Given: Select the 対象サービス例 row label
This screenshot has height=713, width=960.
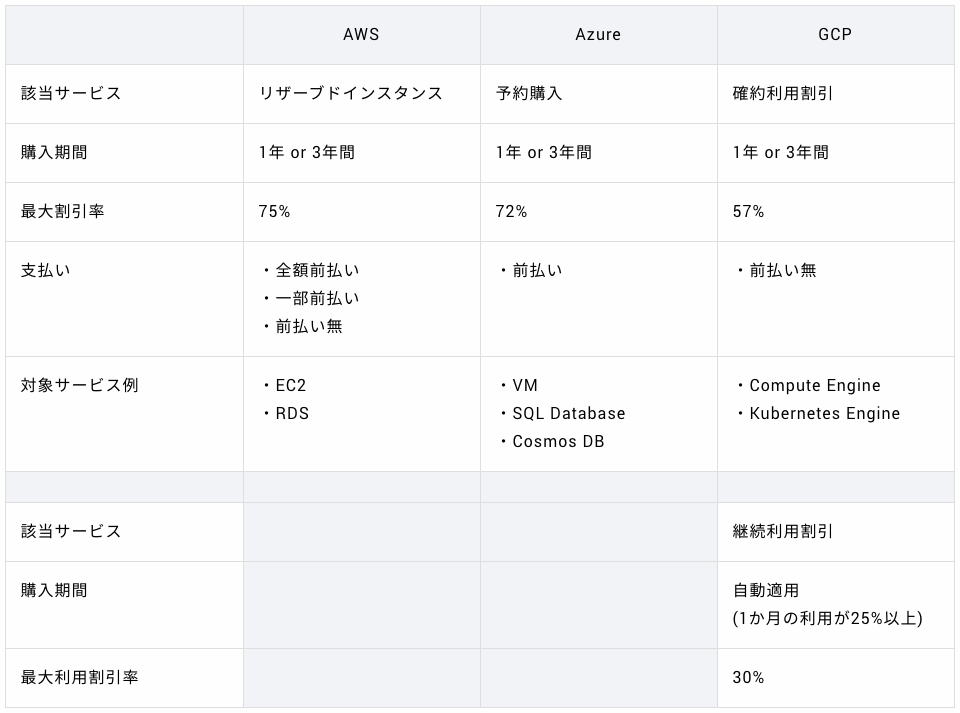Looking at the screenshot, I should pos(79,385).
